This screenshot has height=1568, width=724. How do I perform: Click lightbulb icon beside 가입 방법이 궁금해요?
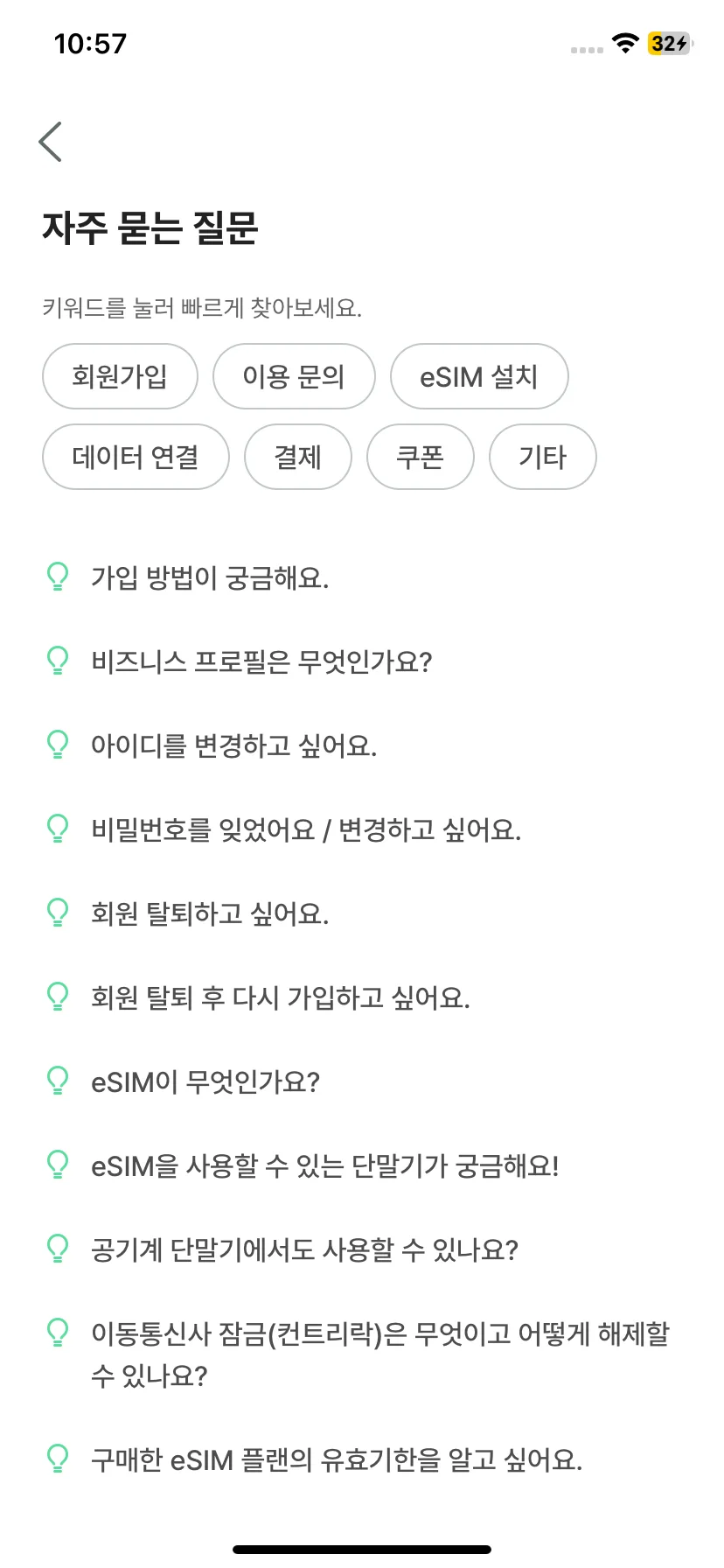pyautogui.click(x=57, y=577)
